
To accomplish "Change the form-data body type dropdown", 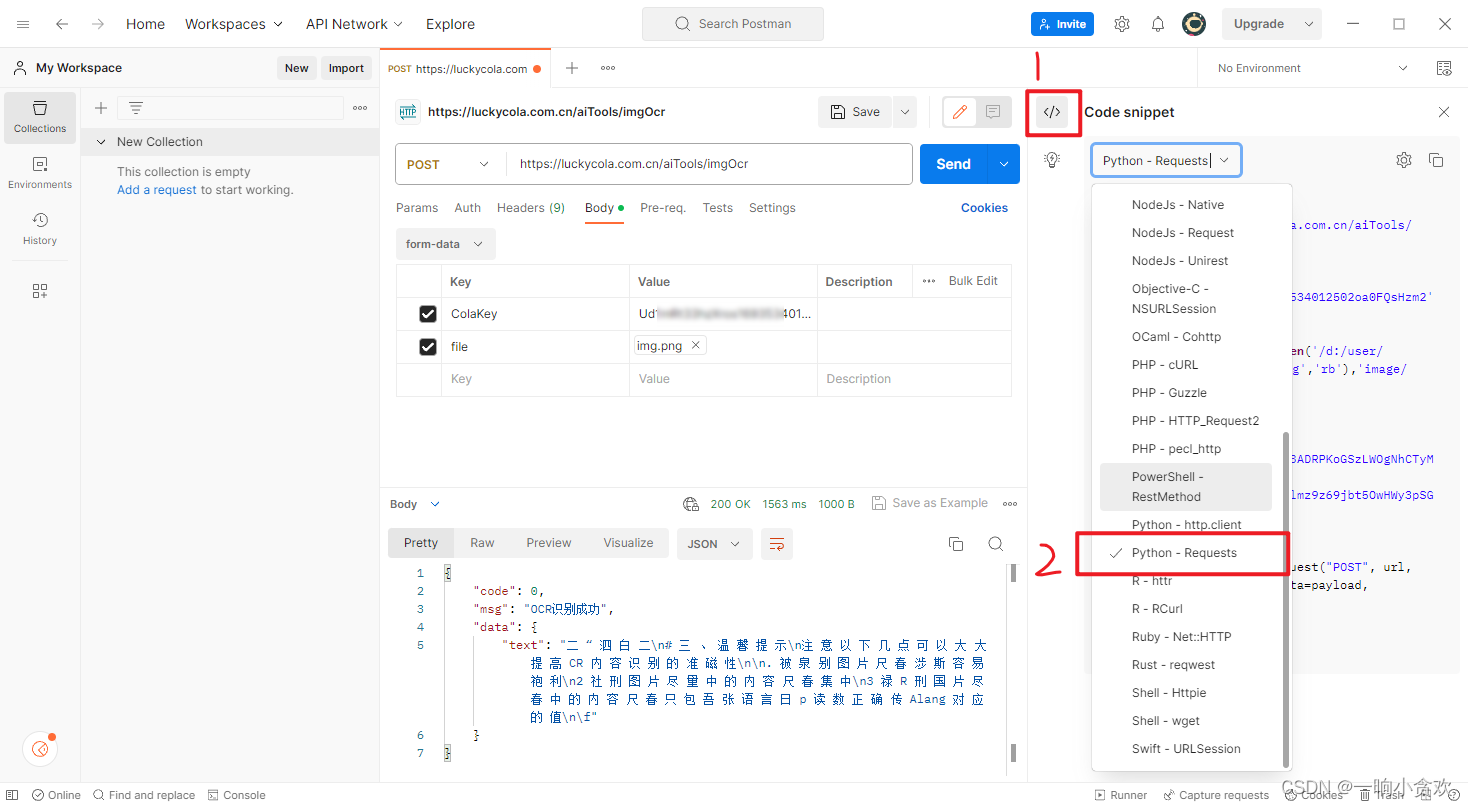I will pos(445,244).
